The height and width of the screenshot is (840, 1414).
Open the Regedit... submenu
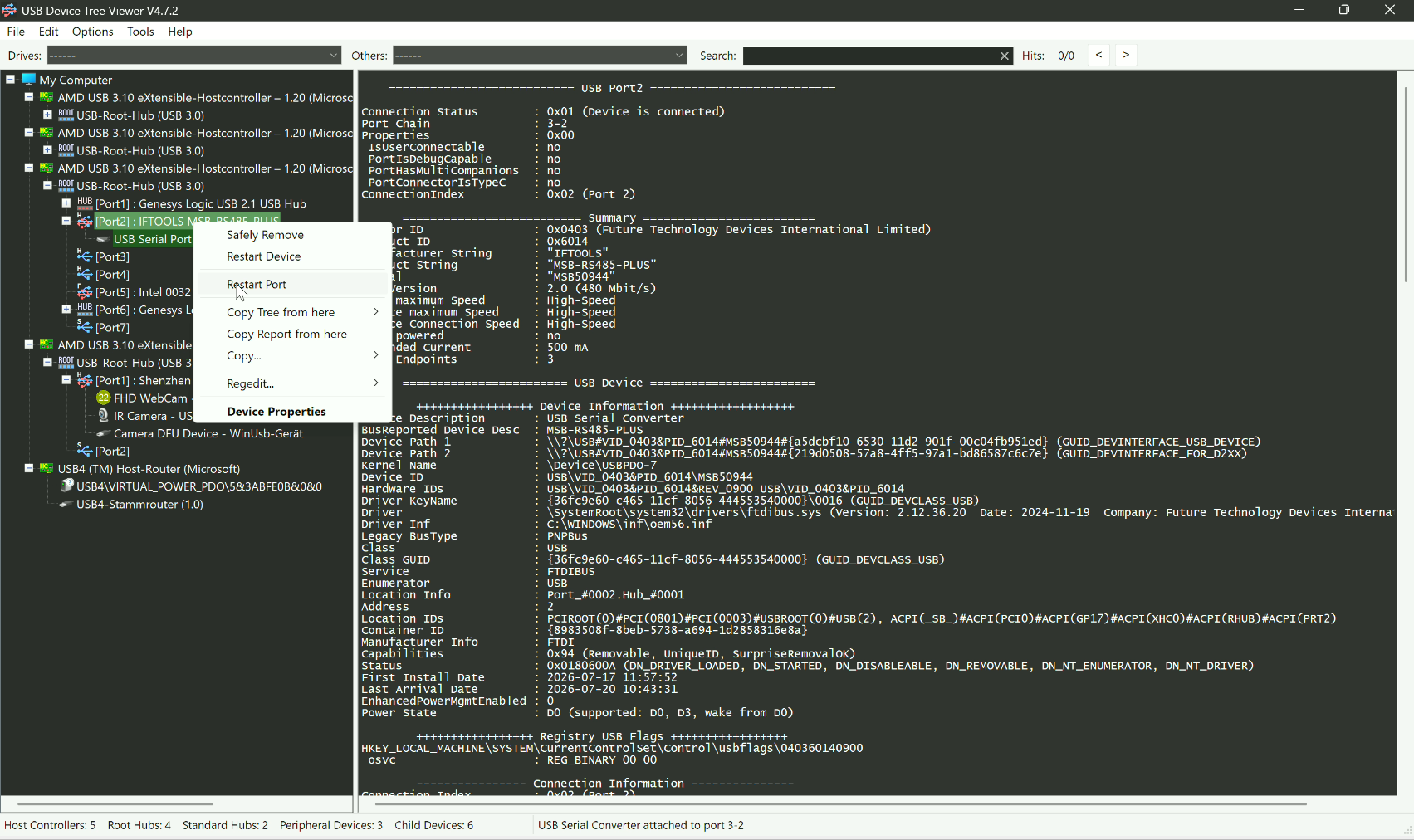pyautogui.click(x=292, y=383)
